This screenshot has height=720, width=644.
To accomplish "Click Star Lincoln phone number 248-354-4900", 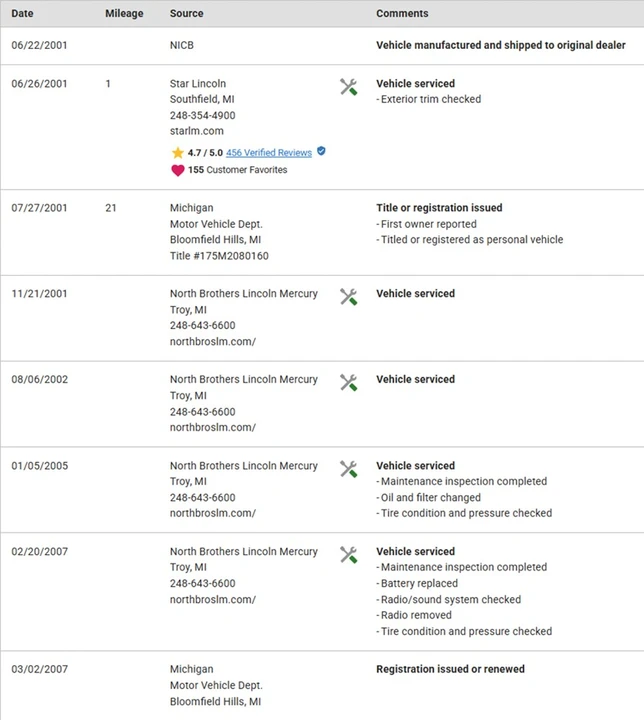I will [203, 115].
